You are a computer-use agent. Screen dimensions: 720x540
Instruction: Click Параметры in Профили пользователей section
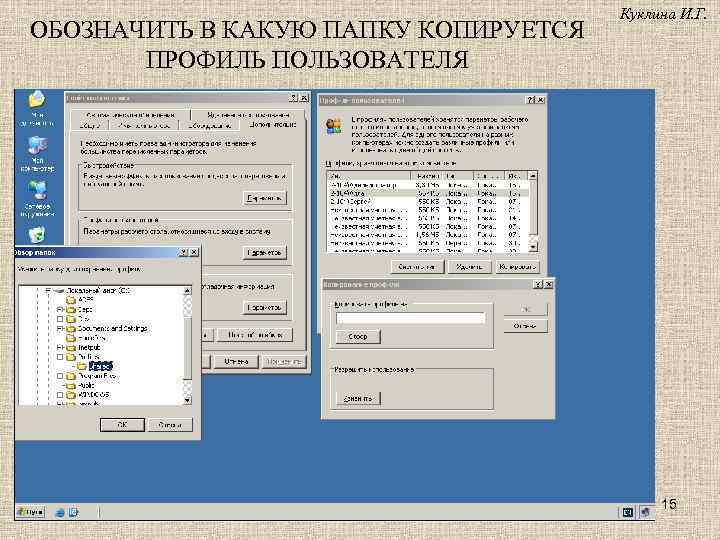(x=264, y=253)
